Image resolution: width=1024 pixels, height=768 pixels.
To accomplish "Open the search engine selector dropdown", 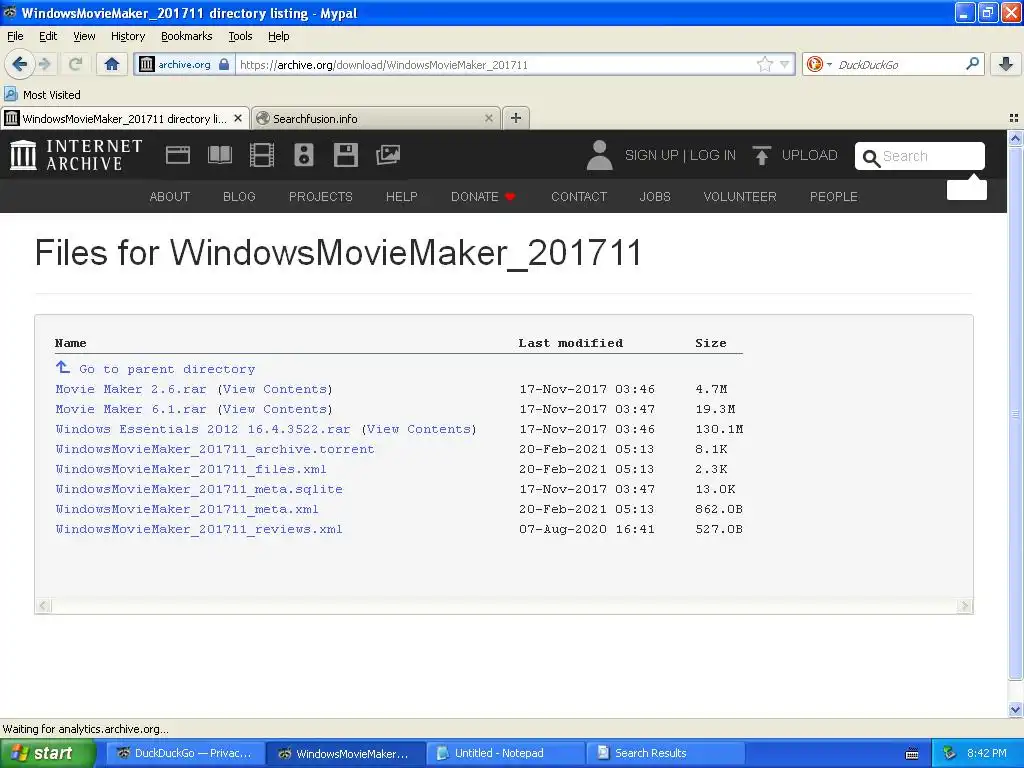I will point(819,64).
